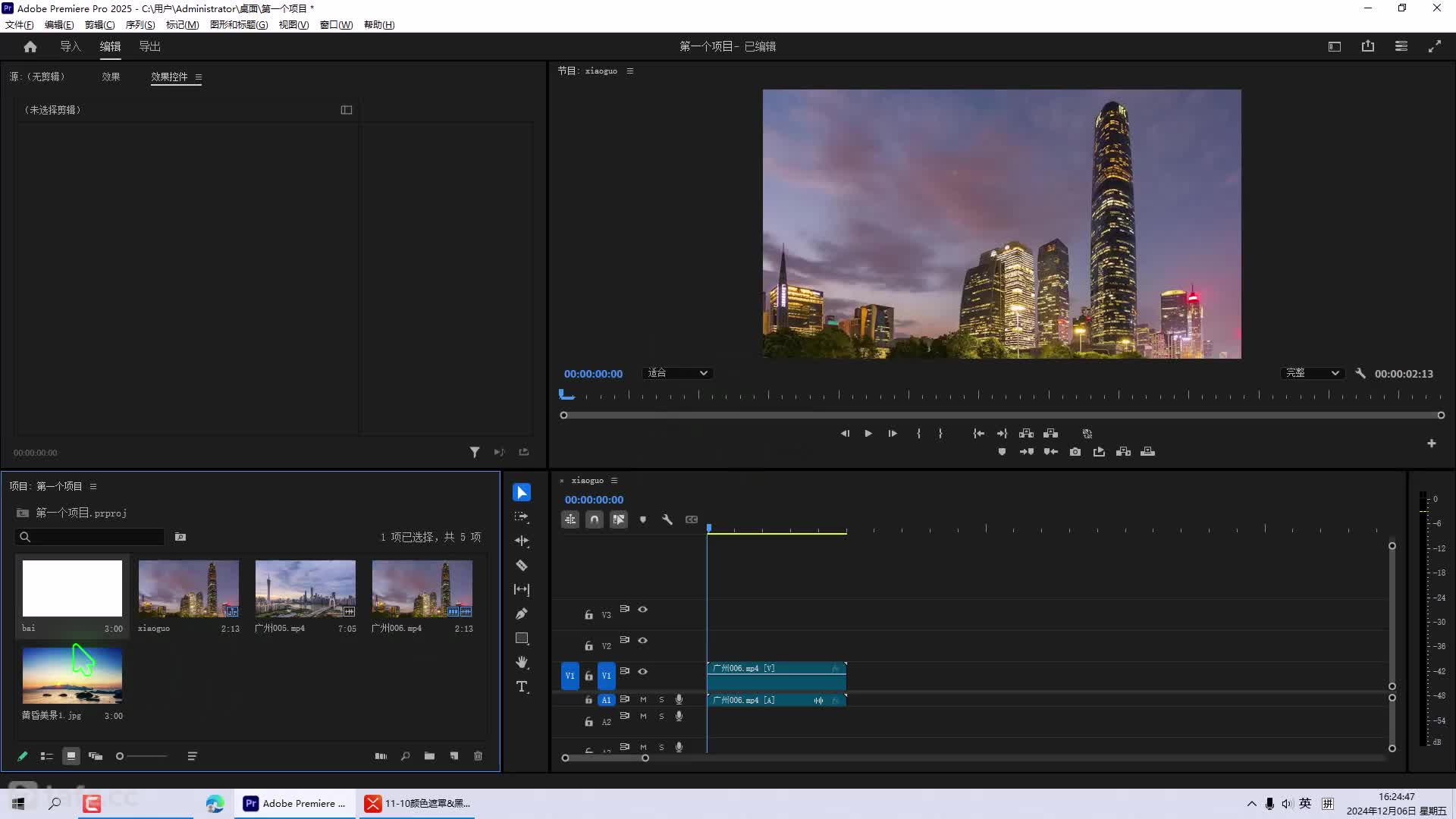
Task: Switch to the 导出 workspace tab
Action: click(149, 46)
